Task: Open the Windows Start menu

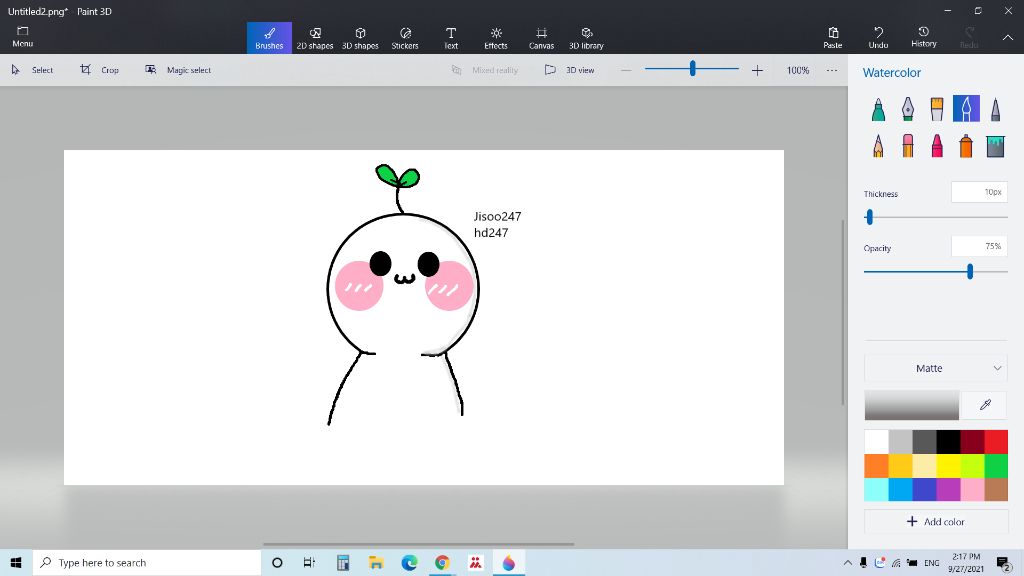Action: (x=16, y=562)
